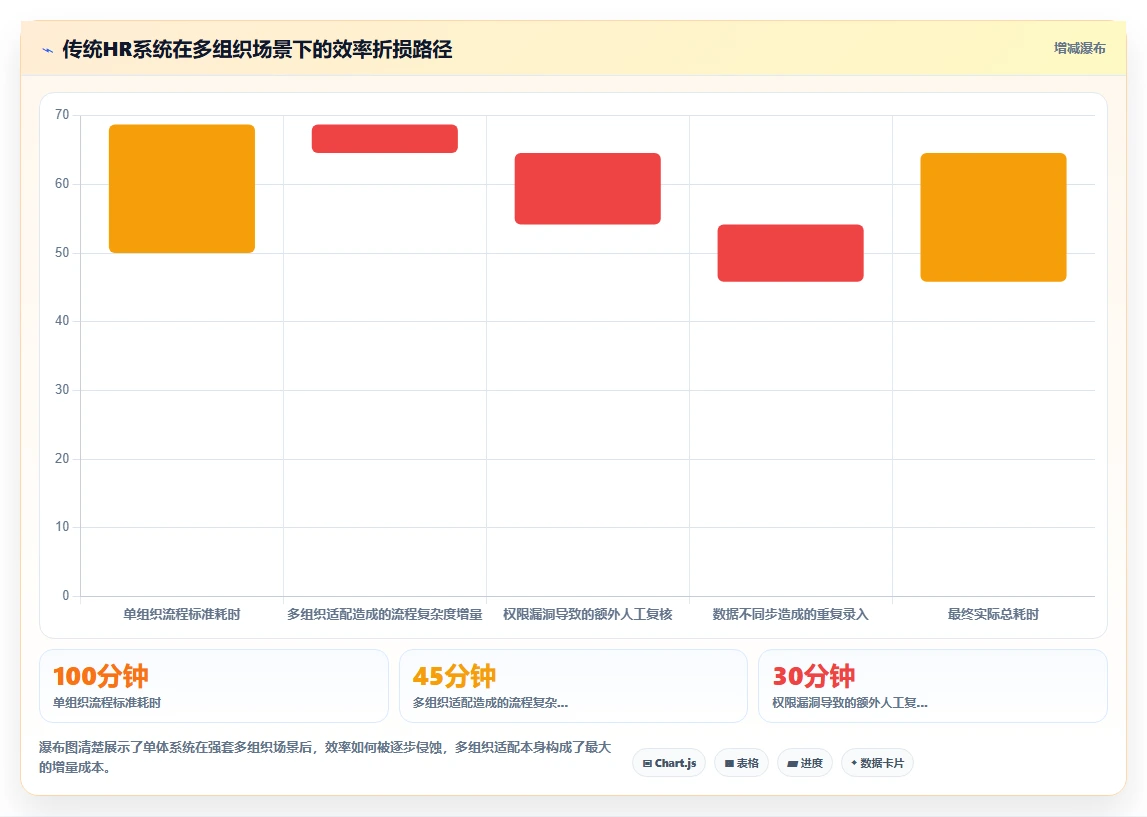Viewport: 1147px width, 817px height.
Task: Click the y-axis value 10
Action: pos(62,527)
